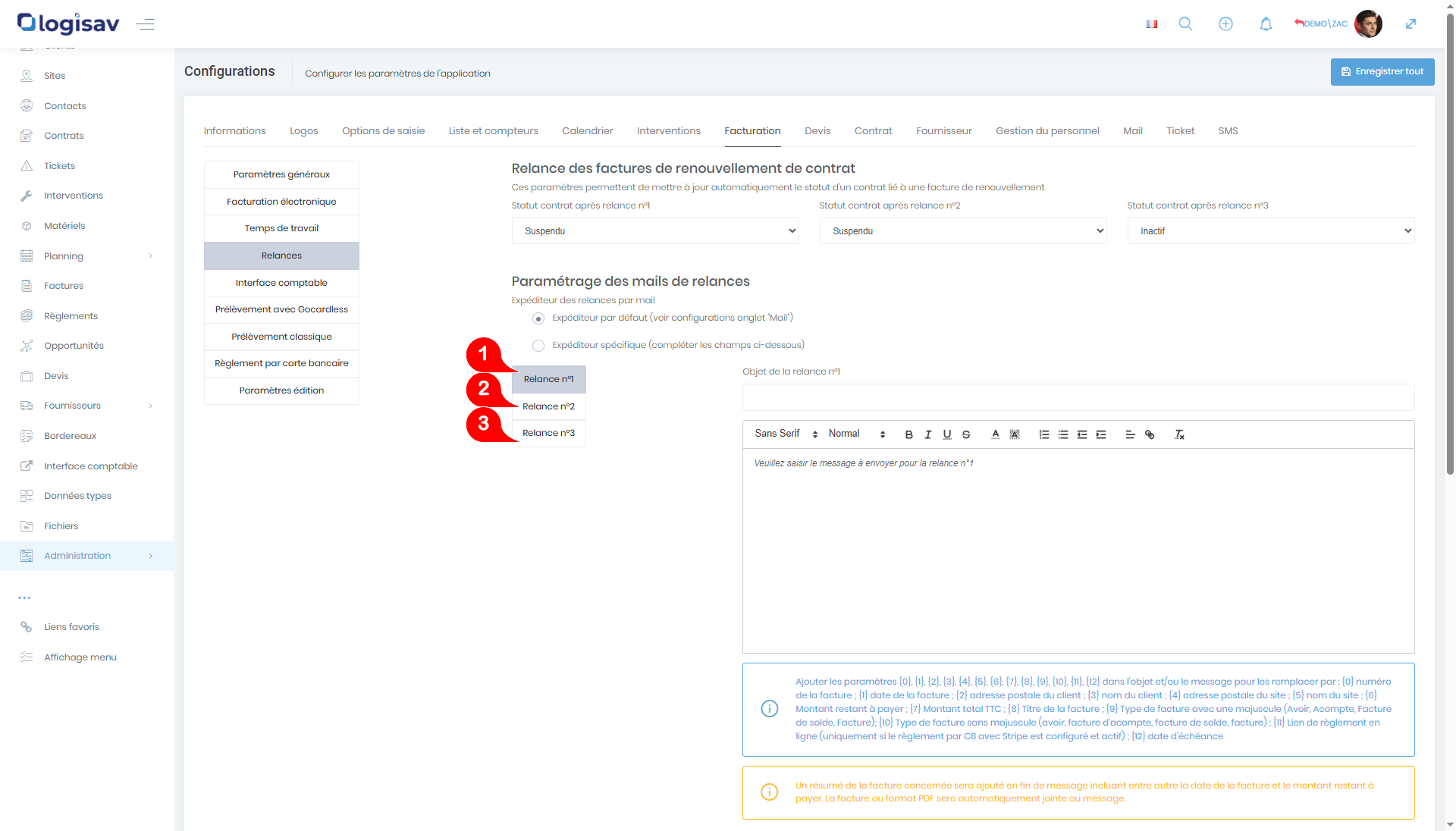1456x831 pixels.
Task: Select Relance n°2 tab
Action: point(548,406)
